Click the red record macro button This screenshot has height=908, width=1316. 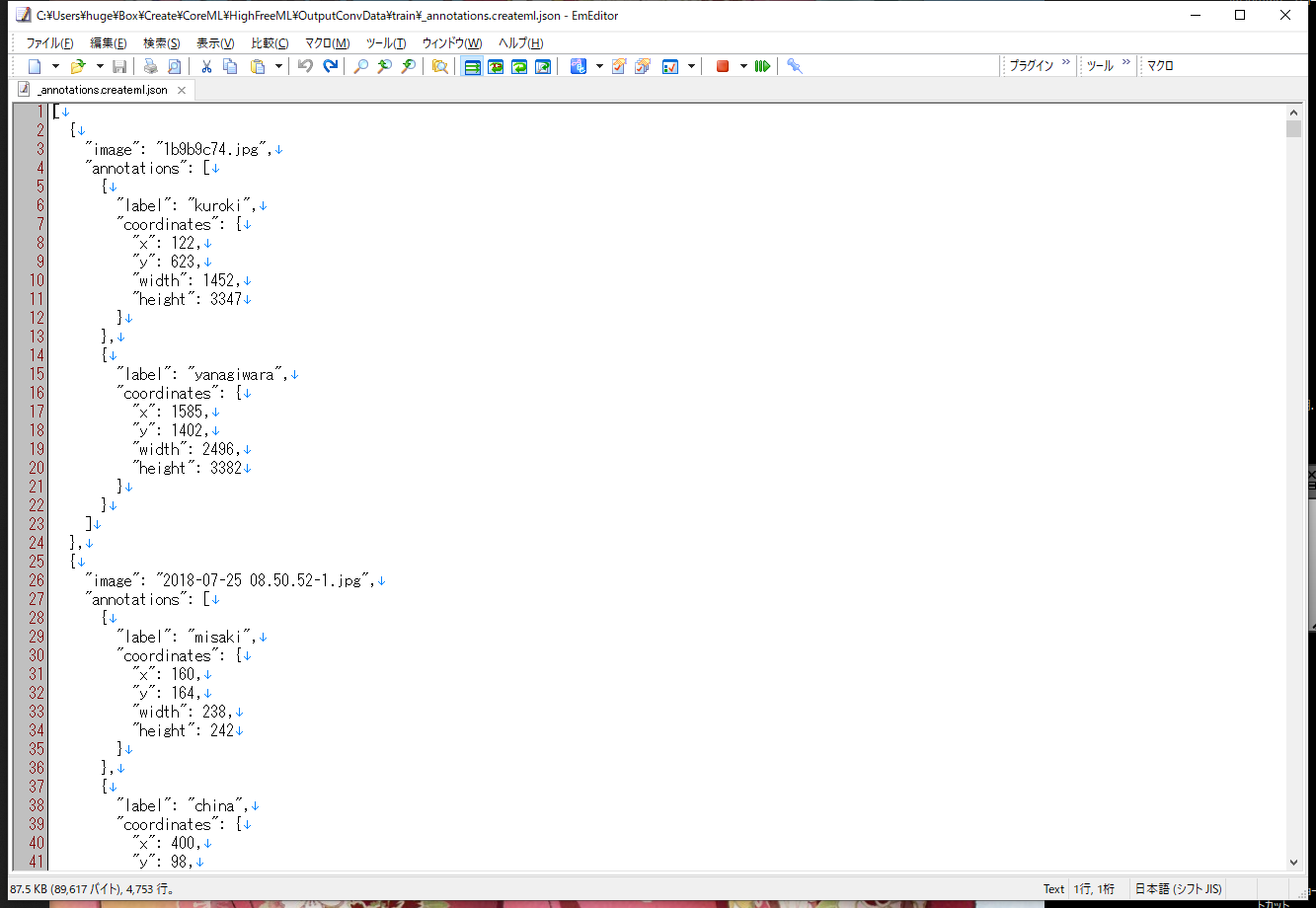722,66
